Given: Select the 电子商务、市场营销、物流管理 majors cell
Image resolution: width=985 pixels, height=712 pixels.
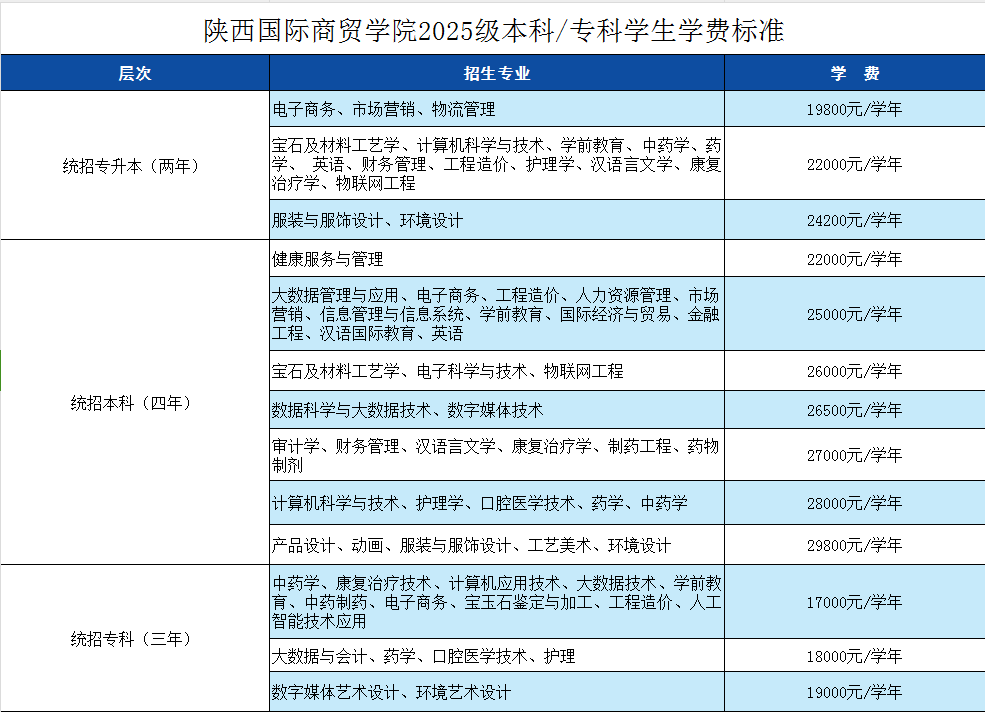Looking at the screenshot, I should tap(497, 109).
